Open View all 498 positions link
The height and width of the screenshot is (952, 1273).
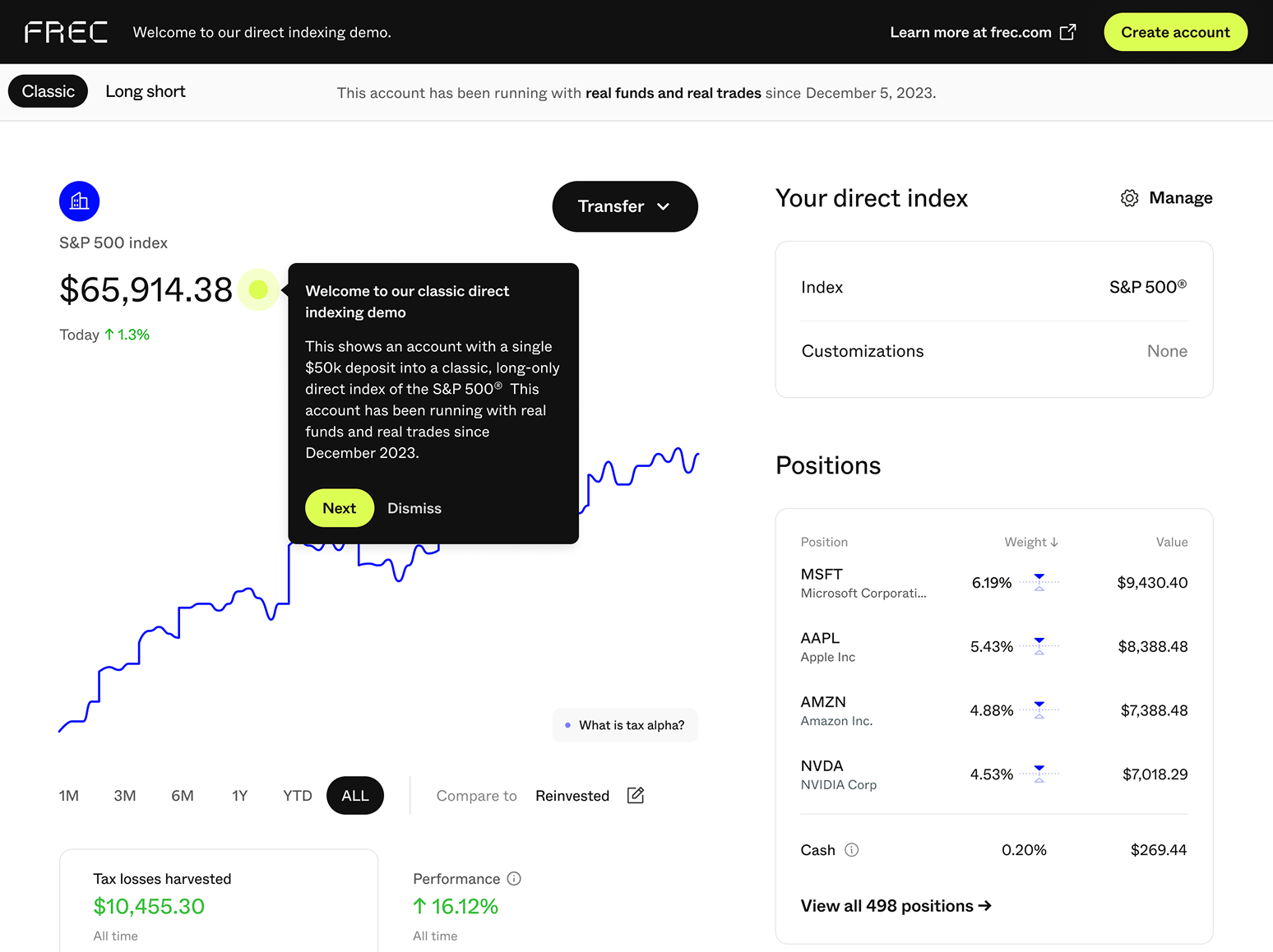click(x=896, y=906)
